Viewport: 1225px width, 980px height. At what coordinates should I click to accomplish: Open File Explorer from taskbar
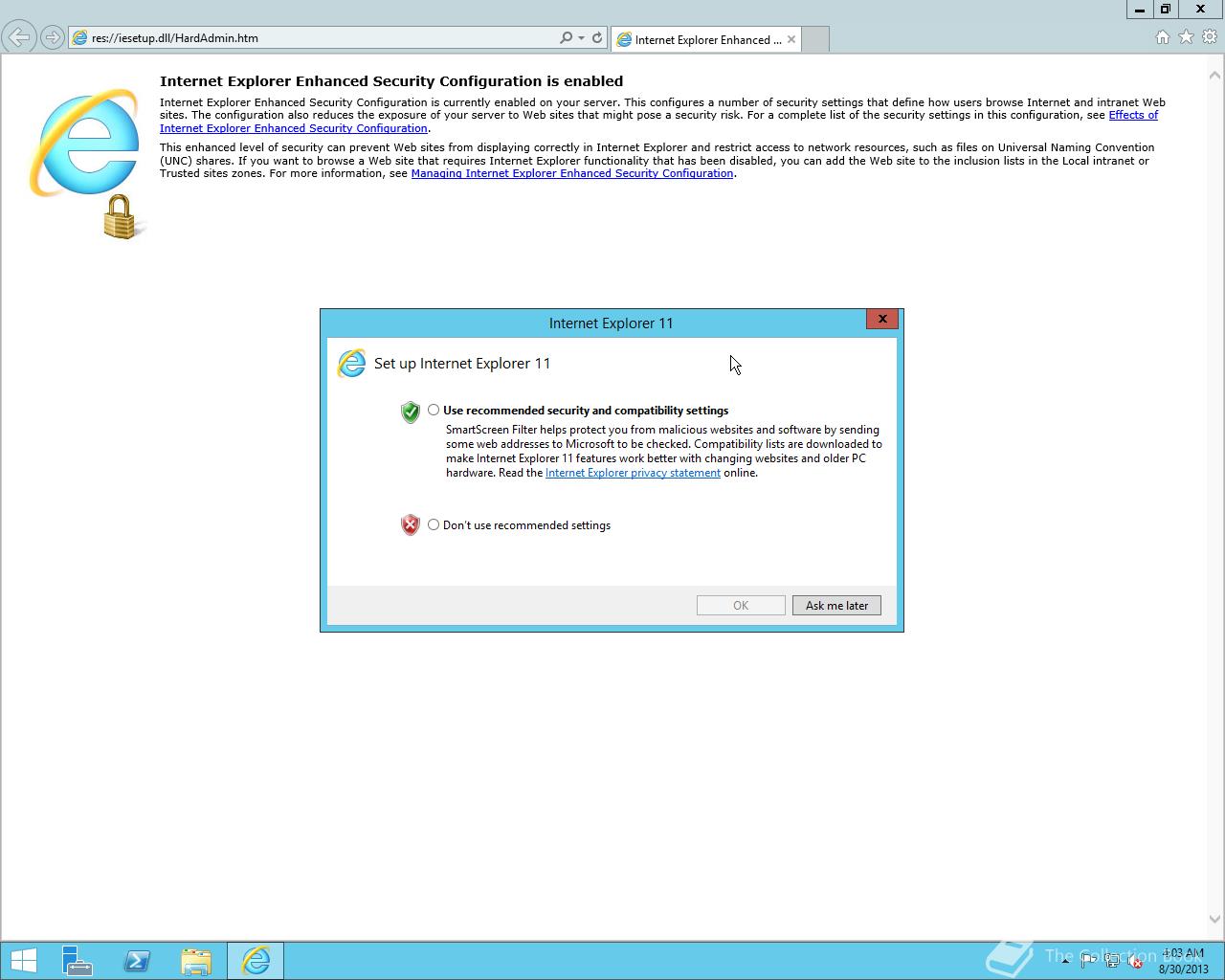tap(196, 961)
